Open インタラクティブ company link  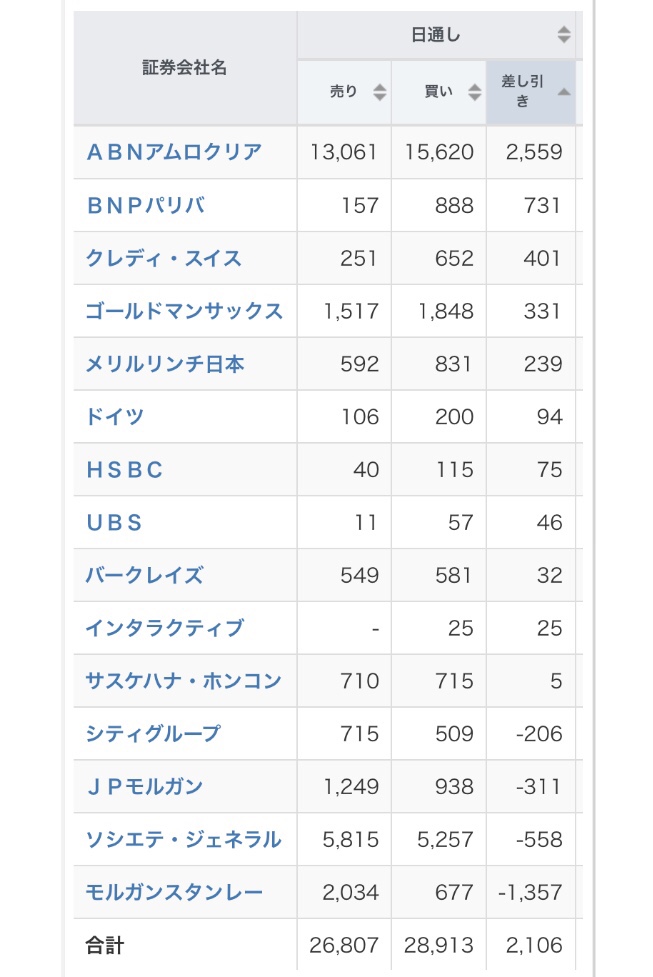point(164,628)
